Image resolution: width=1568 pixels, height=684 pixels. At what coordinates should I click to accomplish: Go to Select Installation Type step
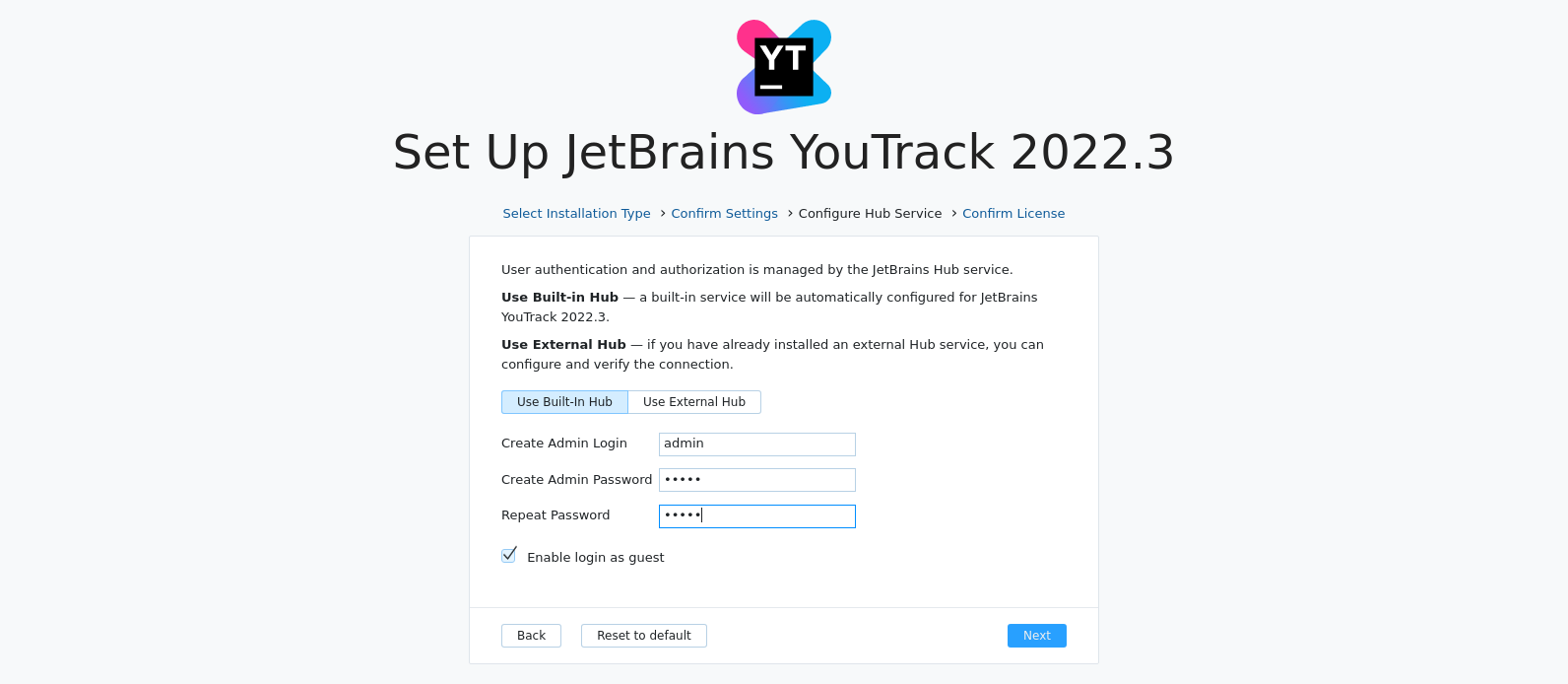576,214
